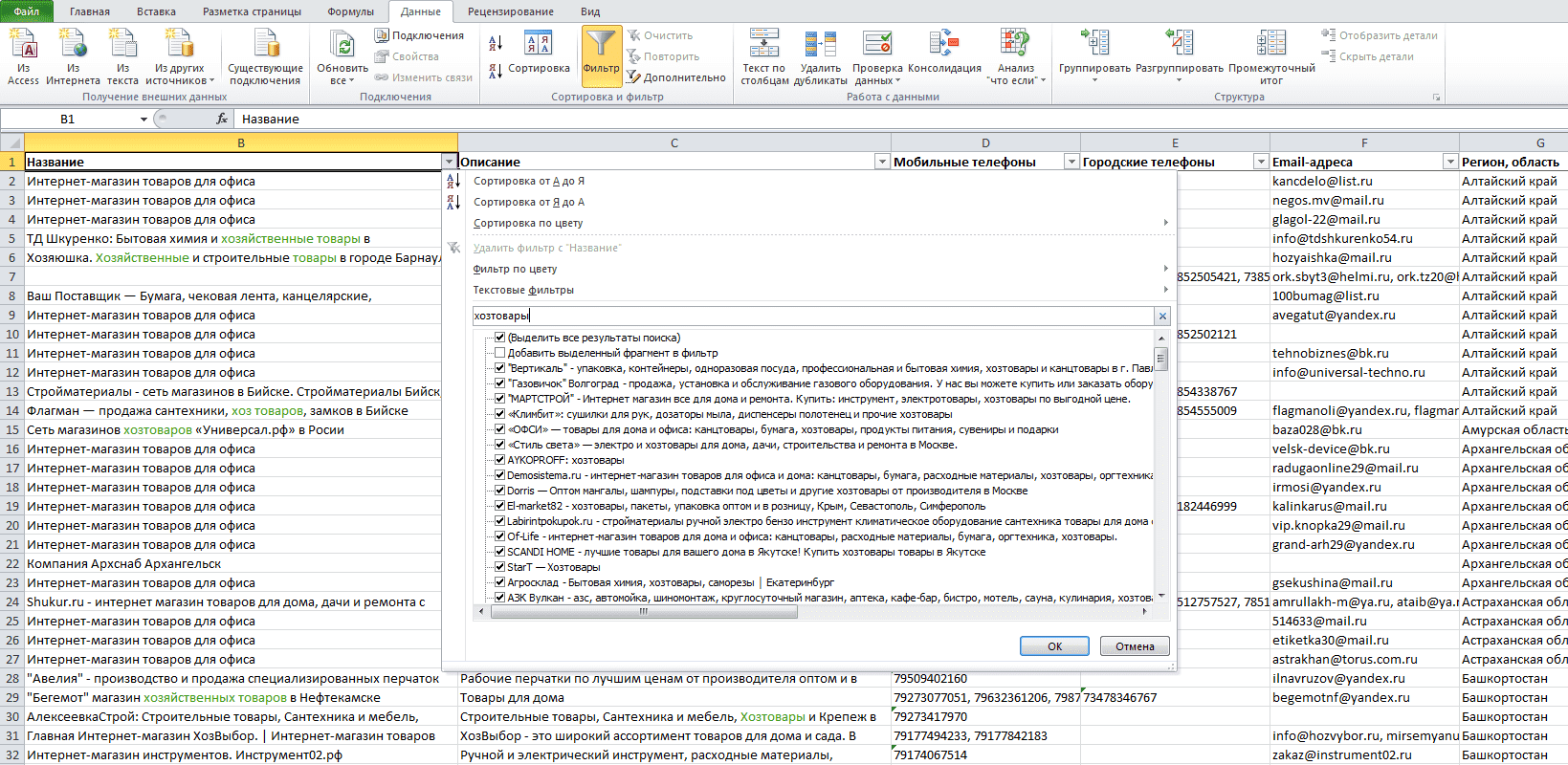Switch to the Формулы ribbon tab

click(351, 11)
